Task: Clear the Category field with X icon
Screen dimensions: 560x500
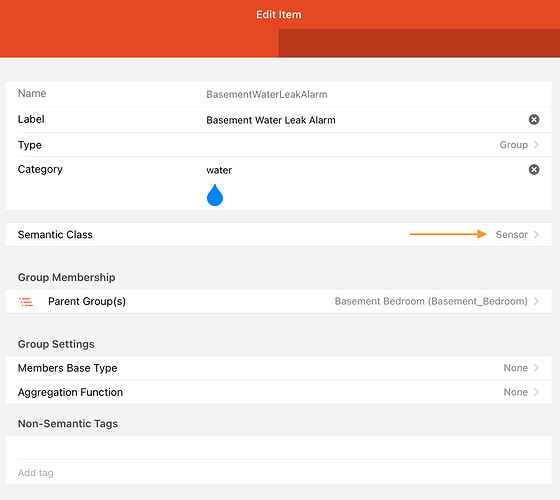Action: point(534,169)
